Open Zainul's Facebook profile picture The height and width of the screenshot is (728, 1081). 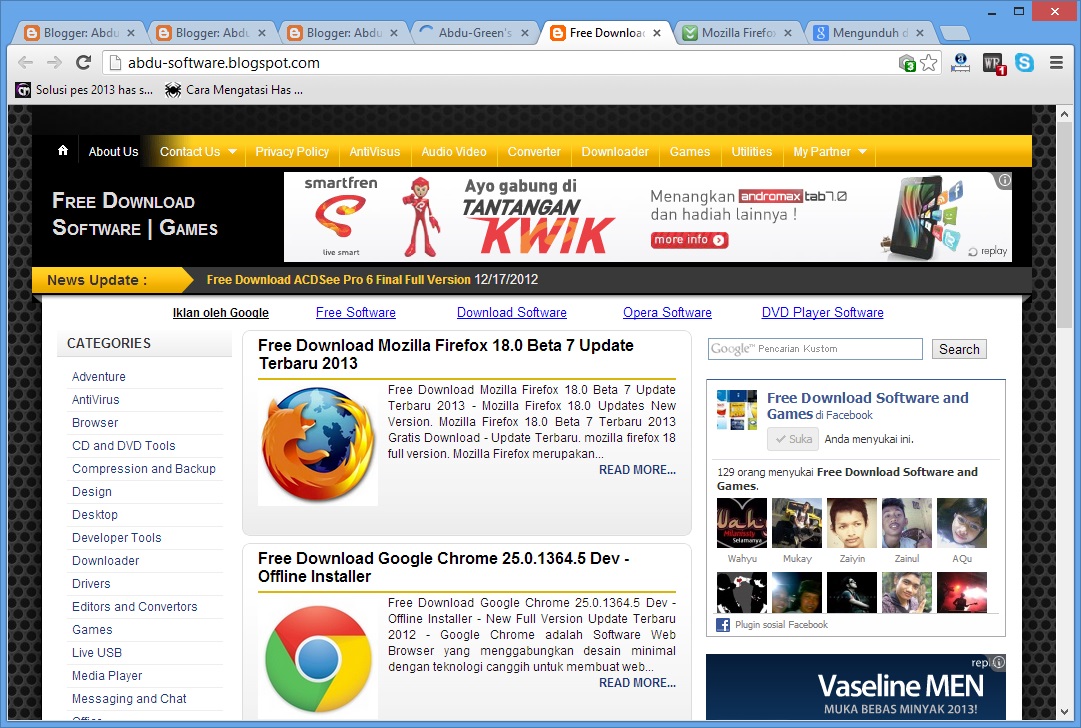click(907, 523)
